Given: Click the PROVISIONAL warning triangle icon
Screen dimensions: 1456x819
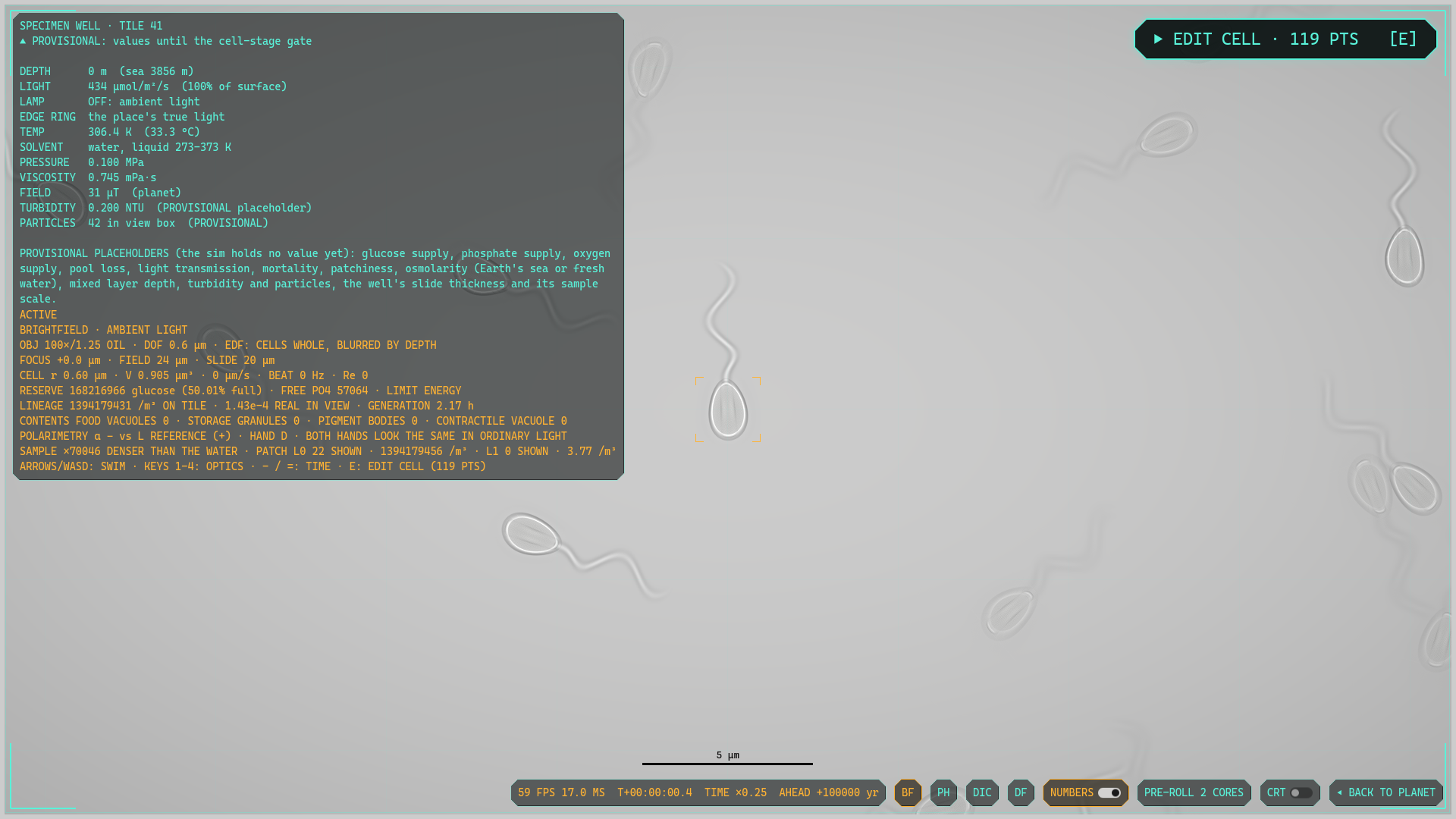Looking at the screenshot, I should [x=23, y=41].
